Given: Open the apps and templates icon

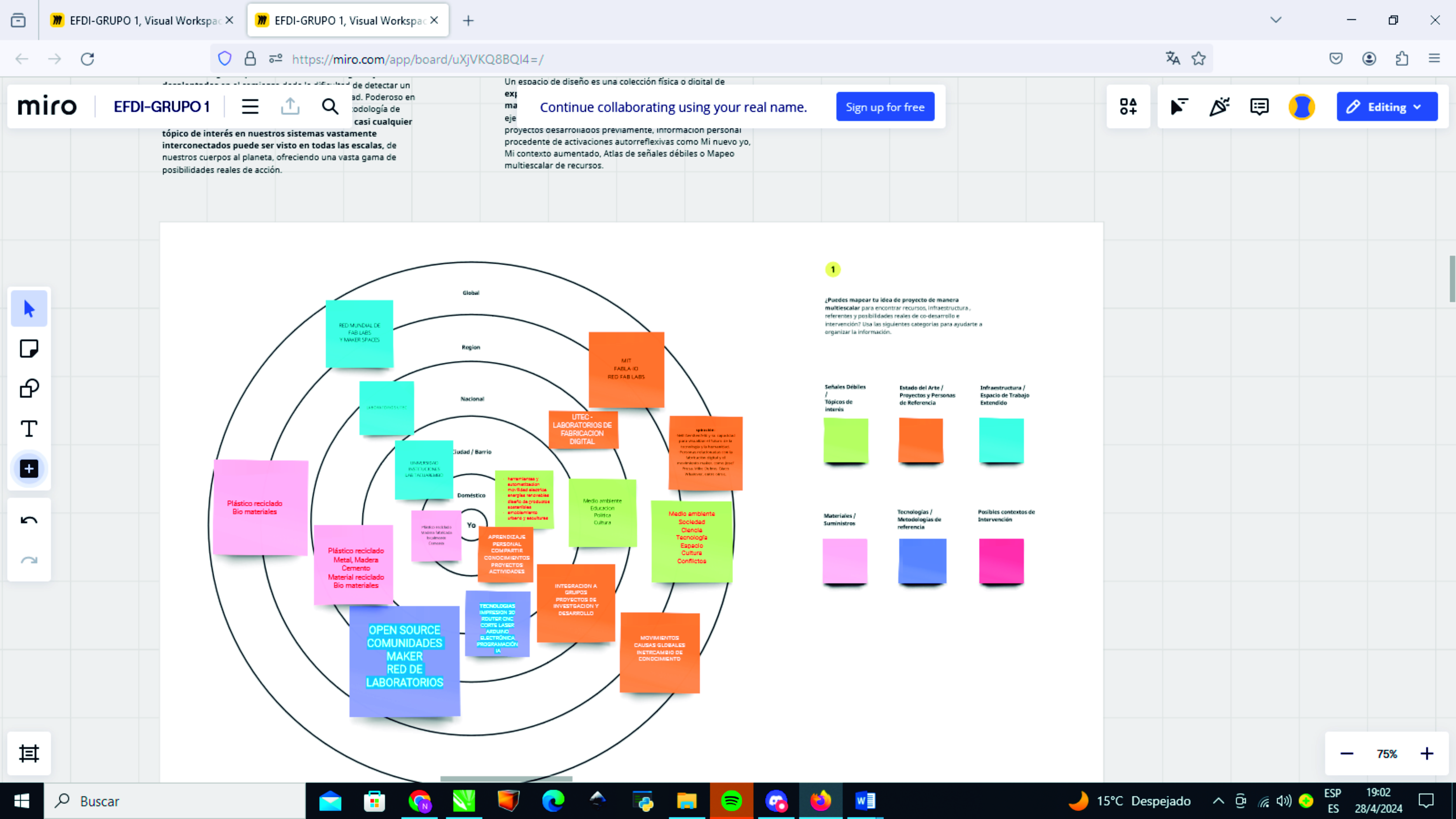Looking at the screenshot, I should pos(1128,107).
